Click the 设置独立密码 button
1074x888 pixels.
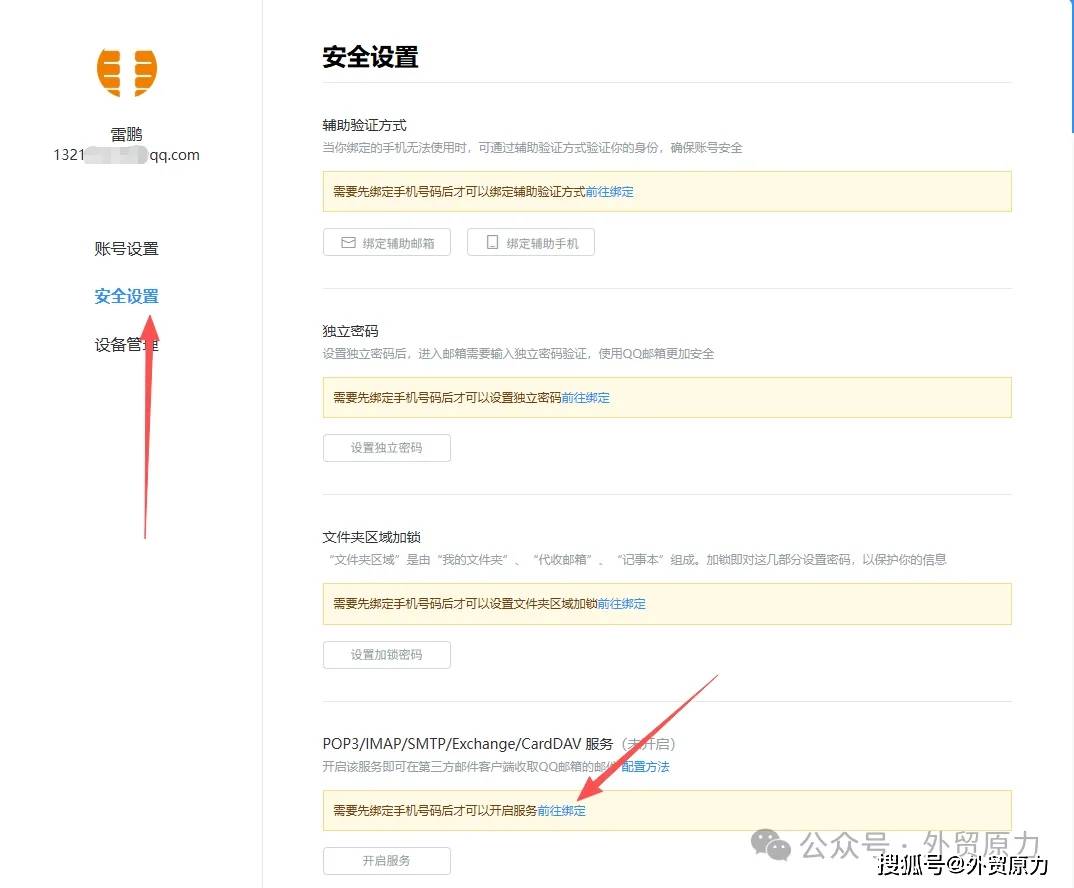[387, 448]
